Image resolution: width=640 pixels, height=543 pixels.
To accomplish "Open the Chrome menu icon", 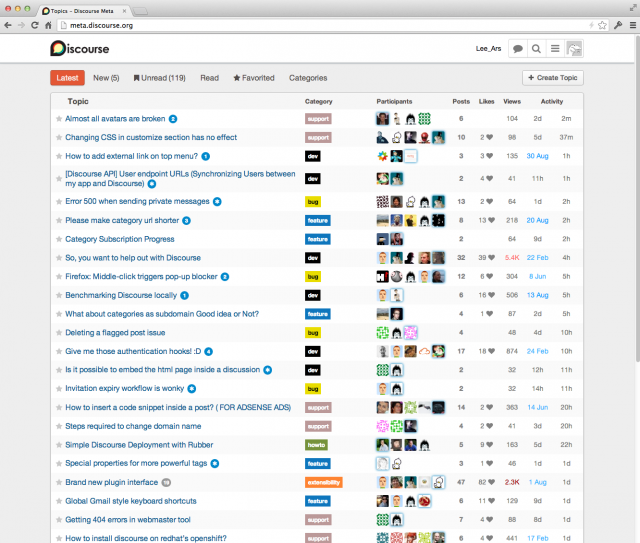I will coord(633,25).
